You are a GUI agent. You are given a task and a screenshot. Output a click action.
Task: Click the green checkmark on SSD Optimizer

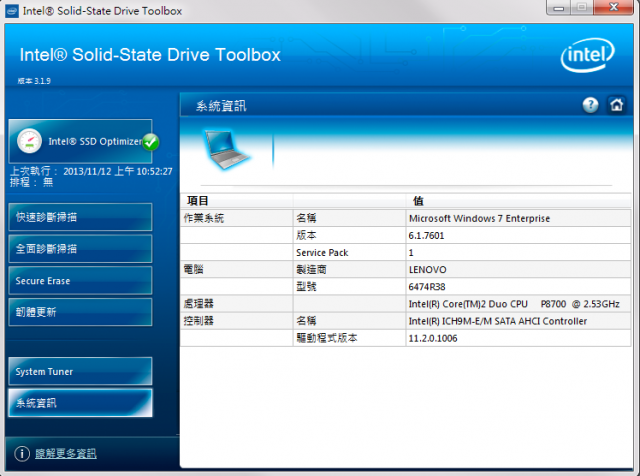click(x=151, y=142)
